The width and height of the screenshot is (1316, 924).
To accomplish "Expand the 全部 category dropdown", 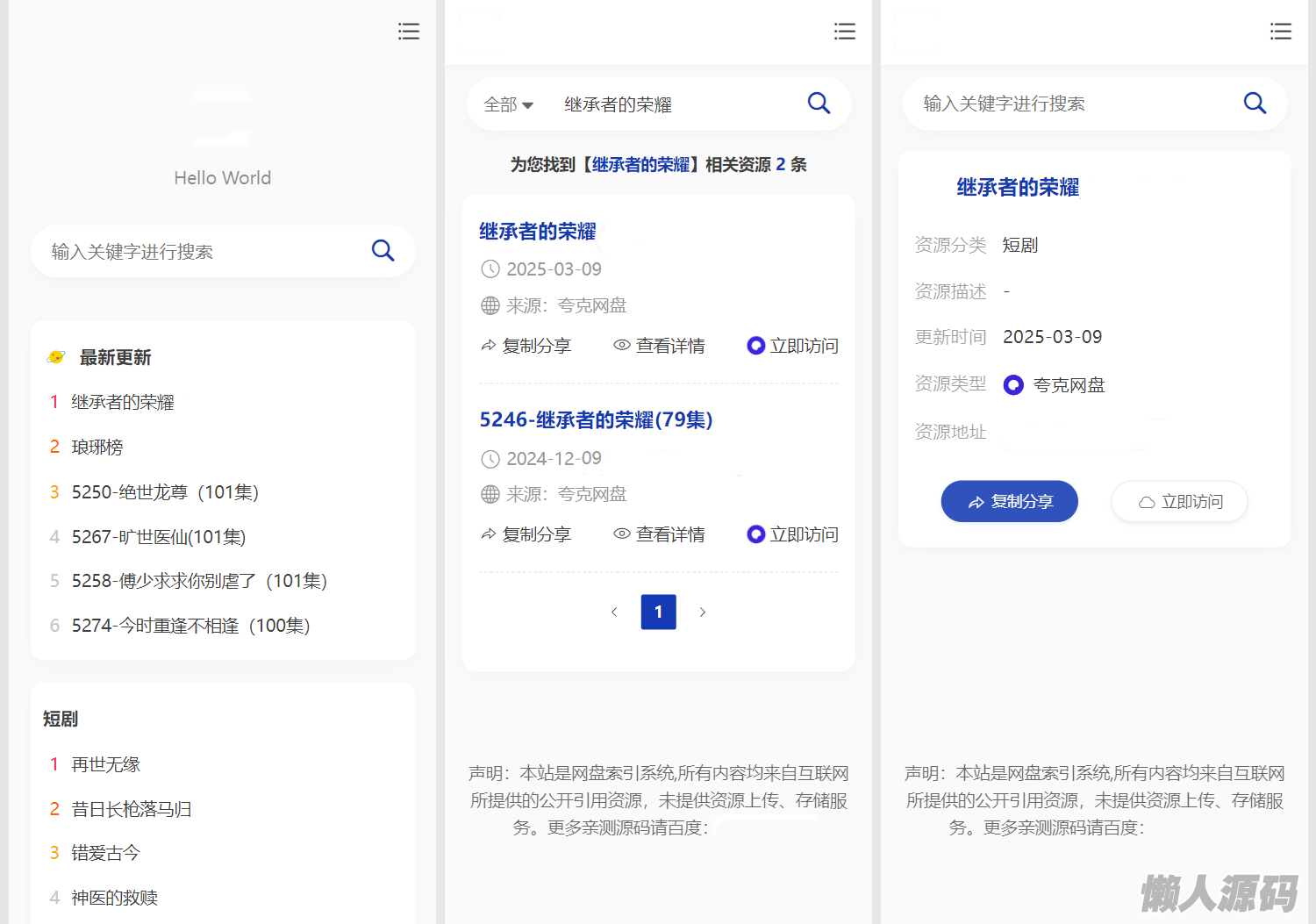I will tap(509, 104).
